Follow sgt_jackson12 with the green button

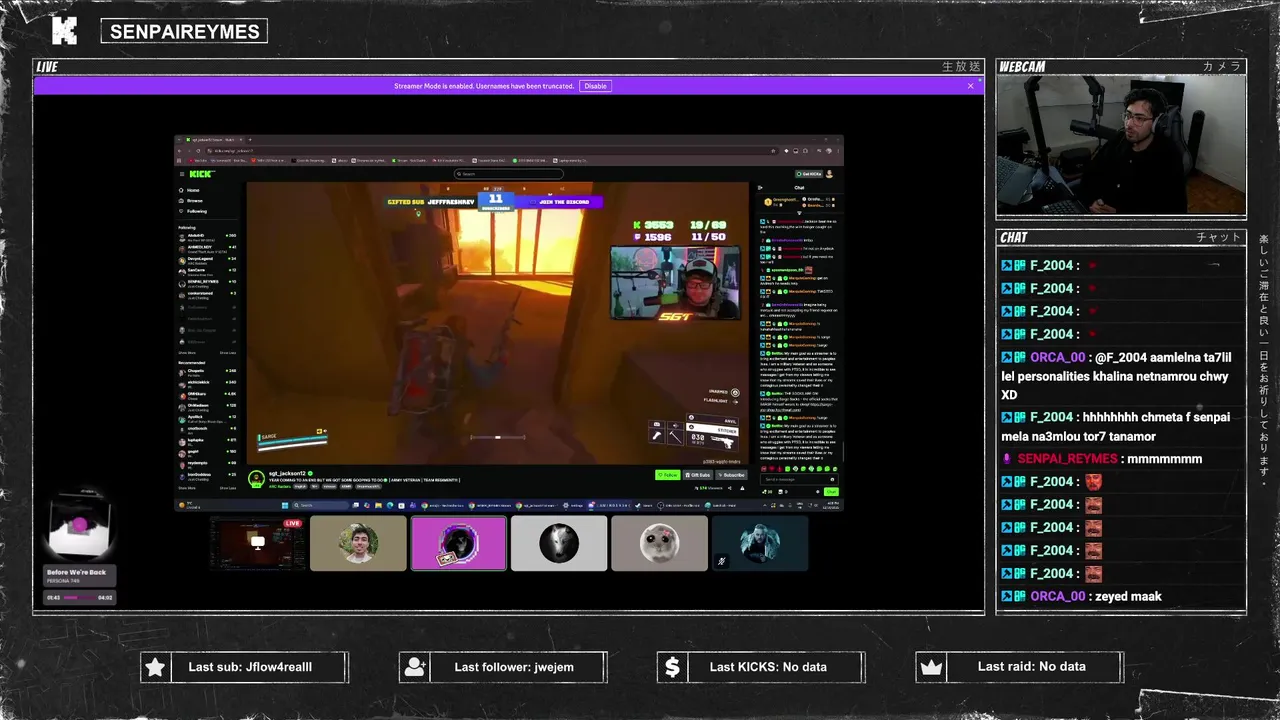[x=668, y=475]
